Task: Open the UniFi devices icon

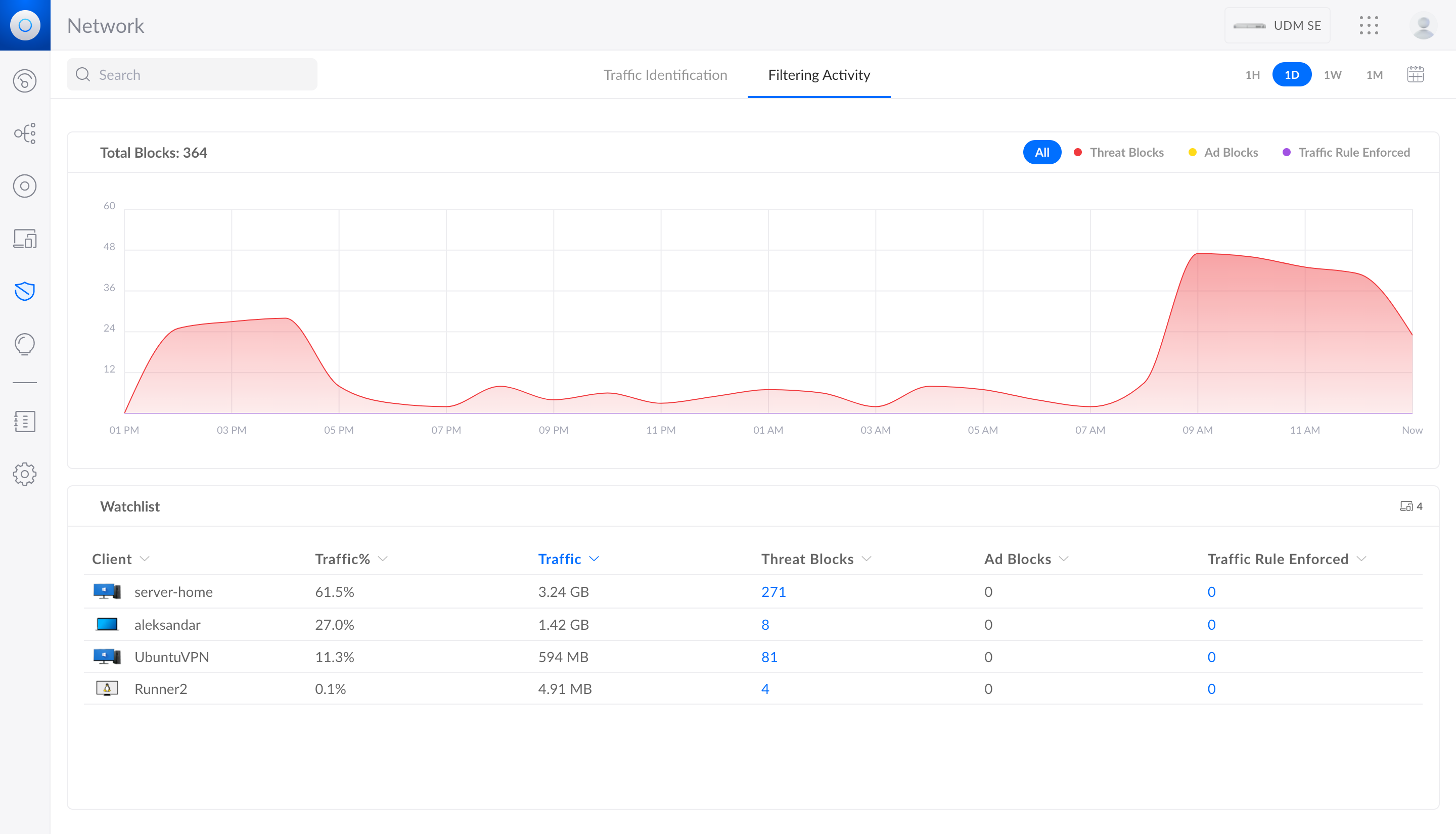Action: [25, 186]
